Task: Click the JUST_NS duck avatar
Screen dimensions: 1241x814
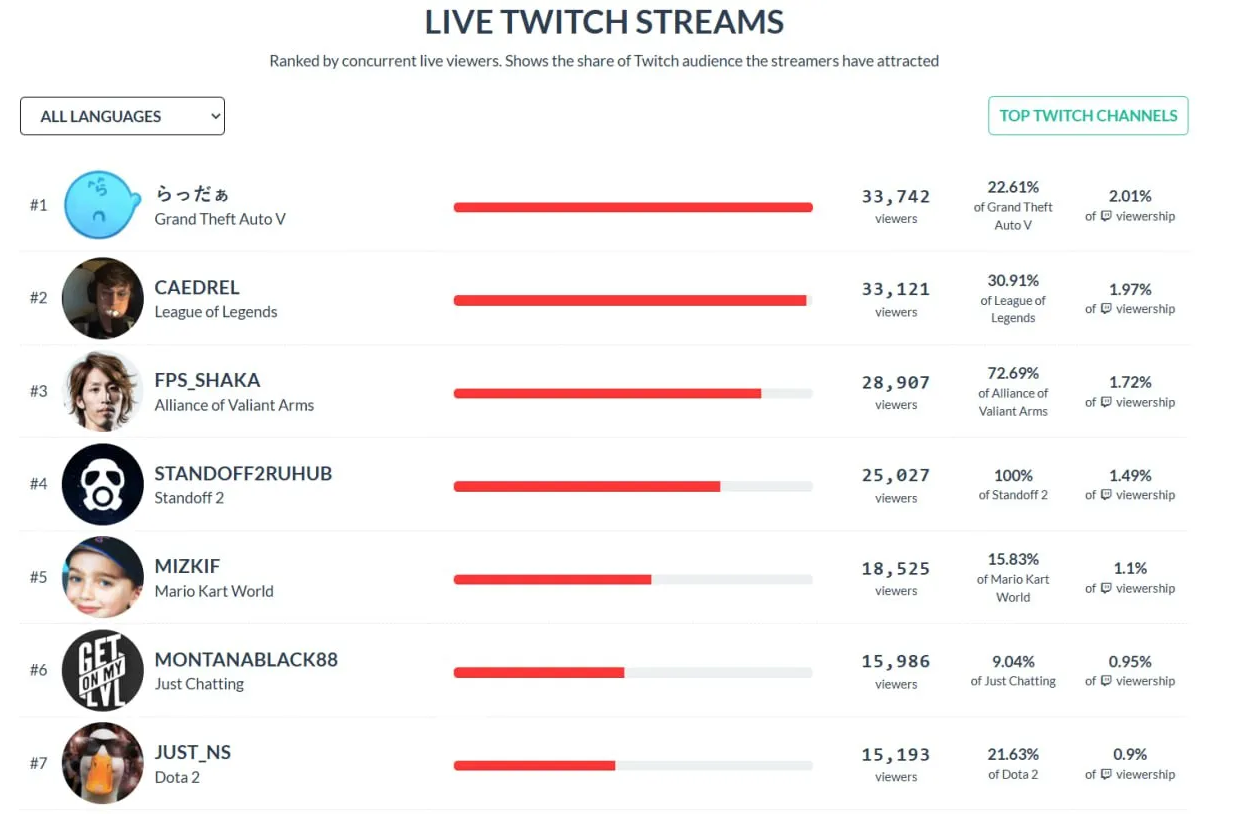Action: coord(102,763)
